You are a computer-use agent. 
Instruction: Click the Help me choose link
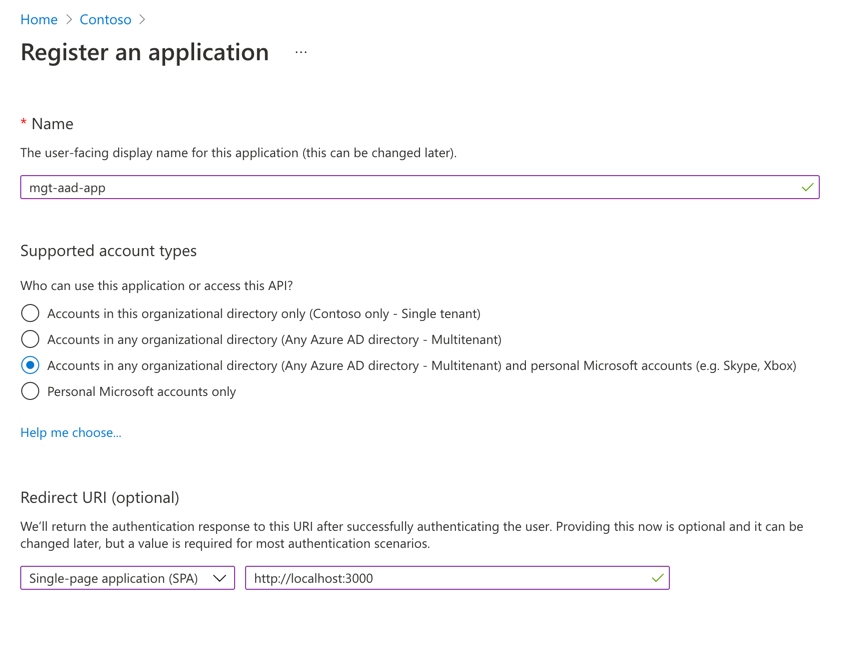tap(70, 432)
